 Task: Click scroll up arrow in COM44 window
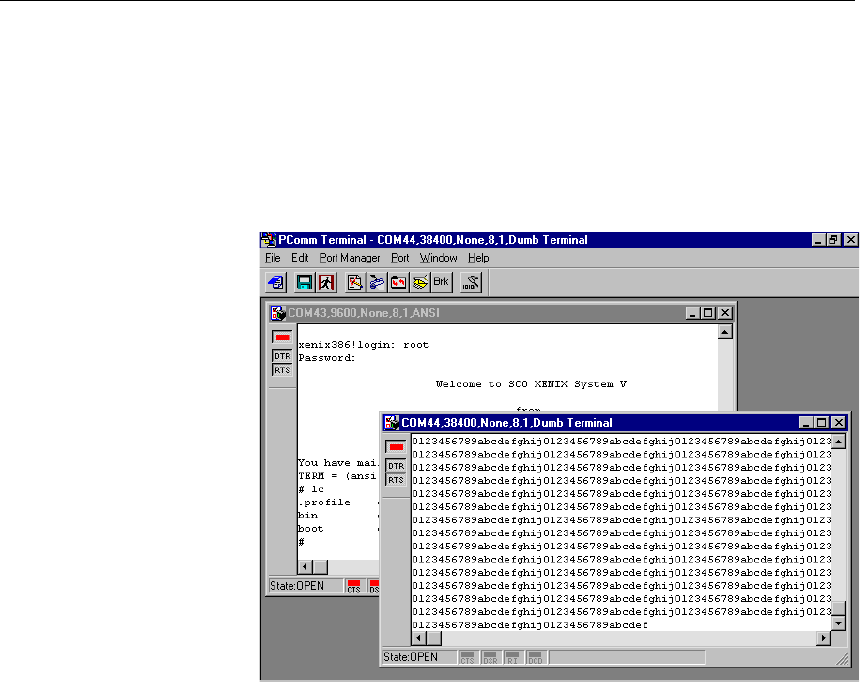(x=839, y=441)
